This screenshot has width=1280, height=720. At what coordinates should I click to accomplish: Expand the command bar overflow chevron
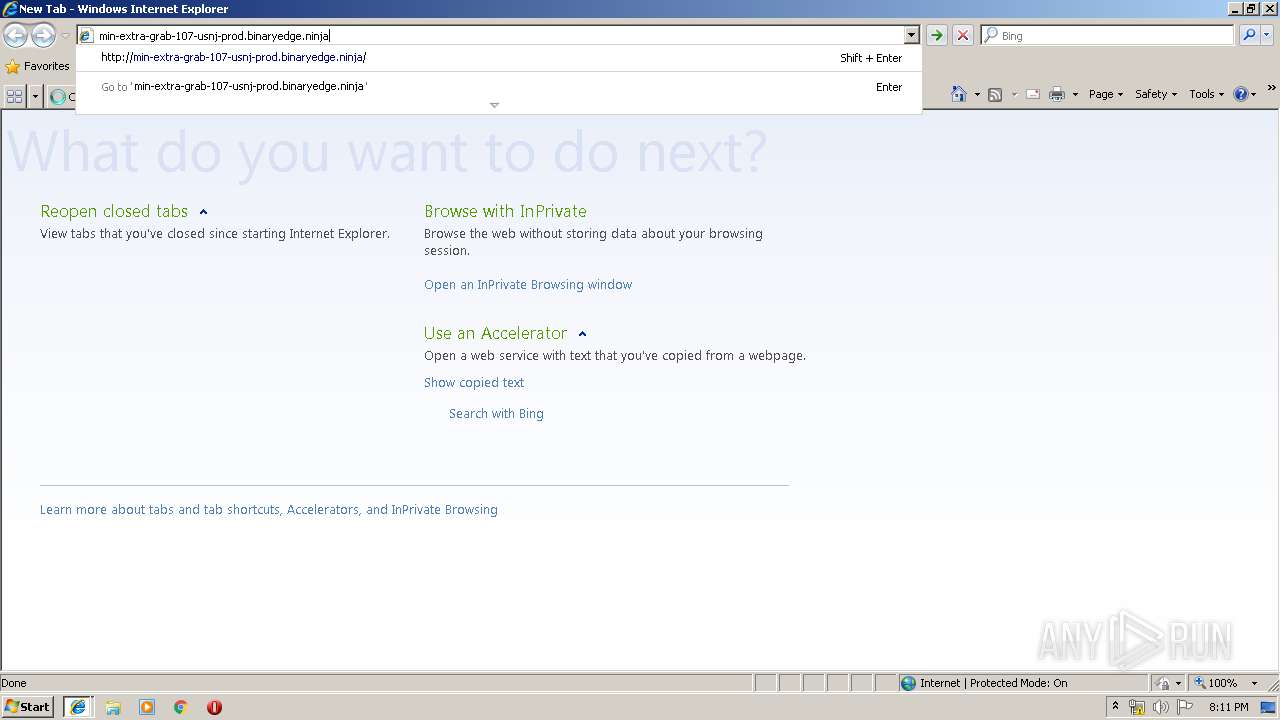coord(1272,88)
